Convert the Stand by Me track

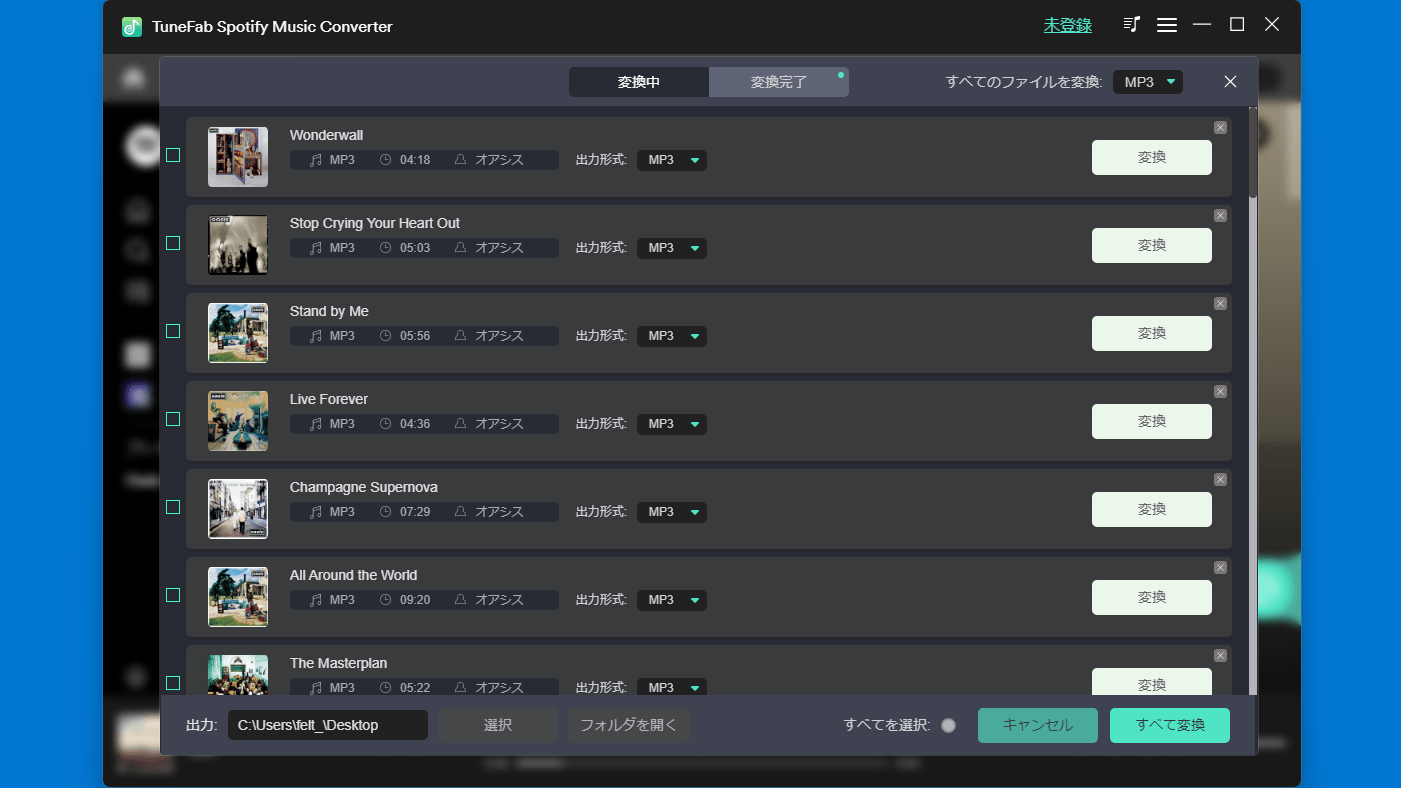pyautogui.click(x=1152, y=333)
